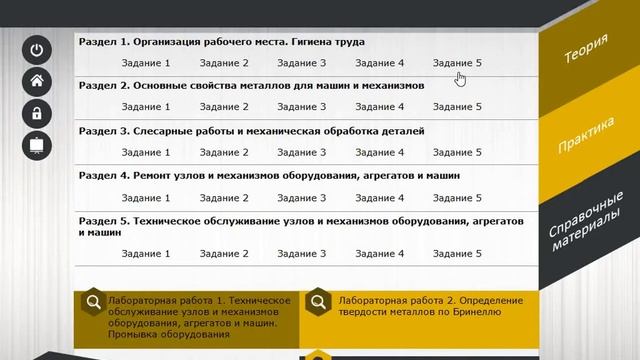Viewport: 640px width, 360px height.
Task: Open Задание 1 in Раздел 2
Action: (x=146, y=107)
